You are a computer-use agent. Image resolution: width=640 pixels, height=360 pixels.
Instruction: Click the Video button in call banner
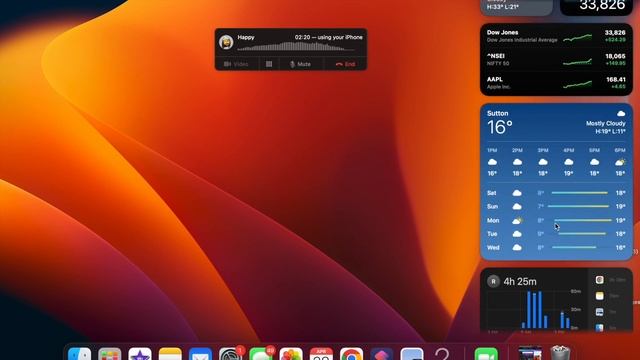pyautogui.click(x=236, y=64)
